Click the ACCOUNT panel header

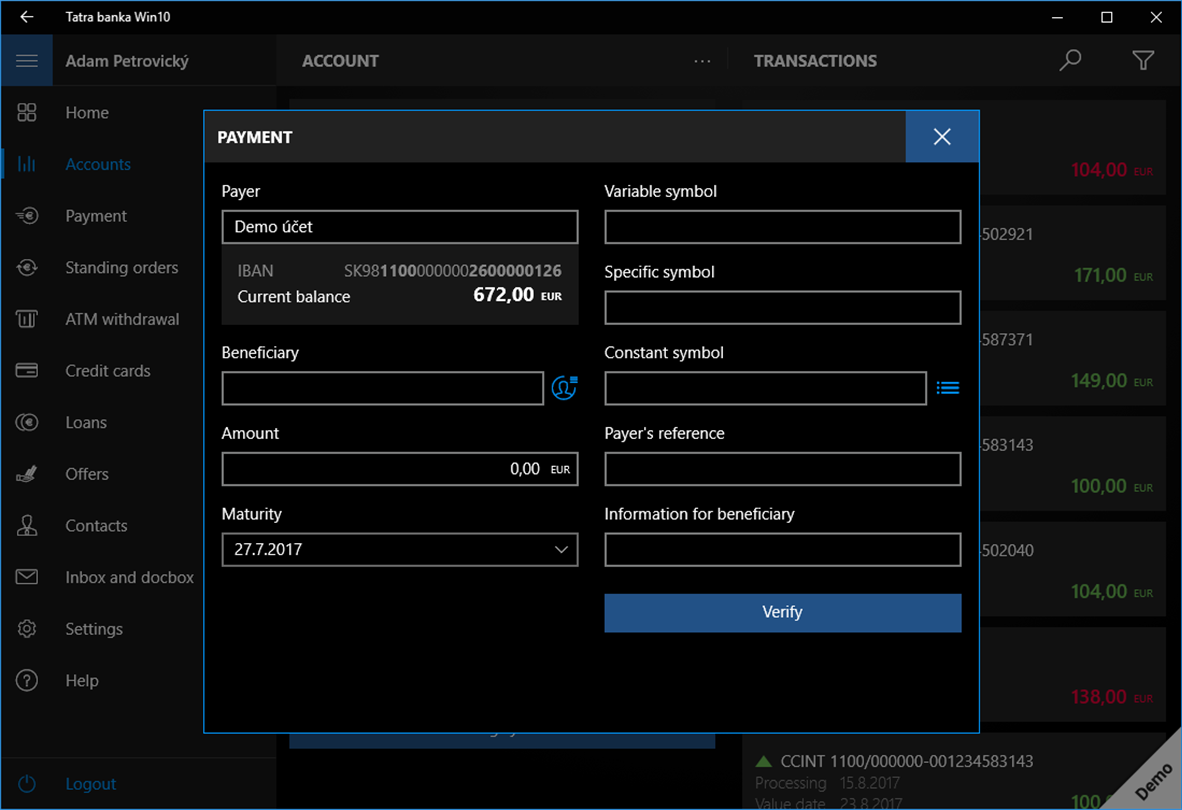(x=340, y=61)
